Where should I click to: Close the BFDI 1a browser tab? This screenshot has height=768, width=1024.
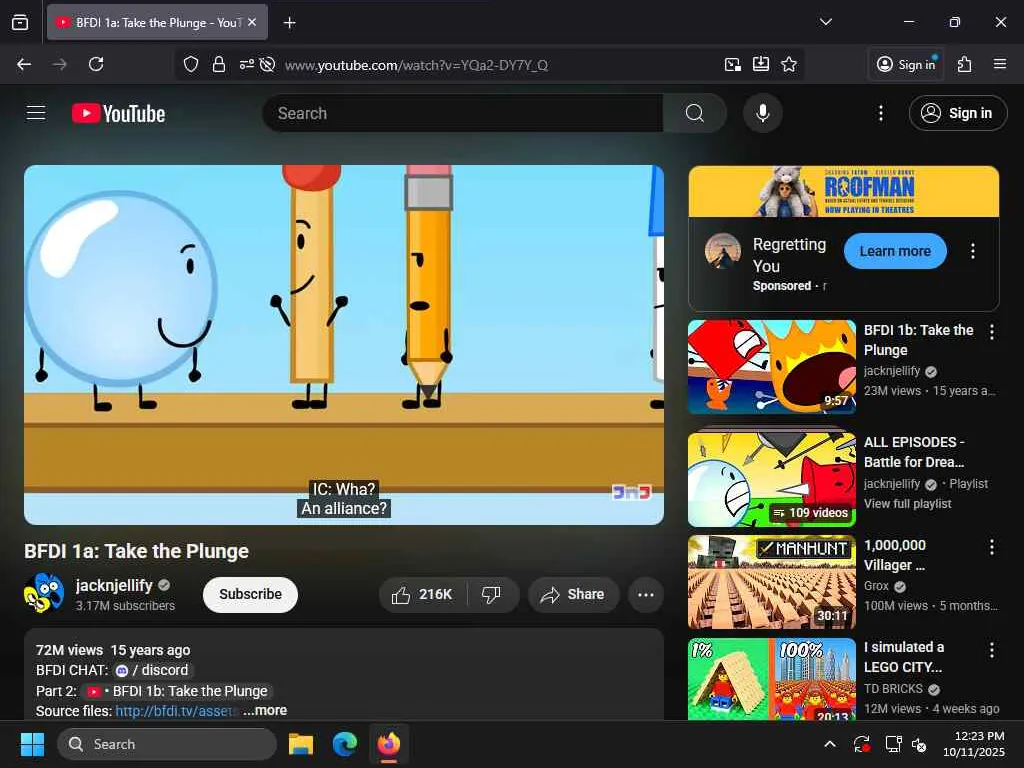tap(252, 22)
